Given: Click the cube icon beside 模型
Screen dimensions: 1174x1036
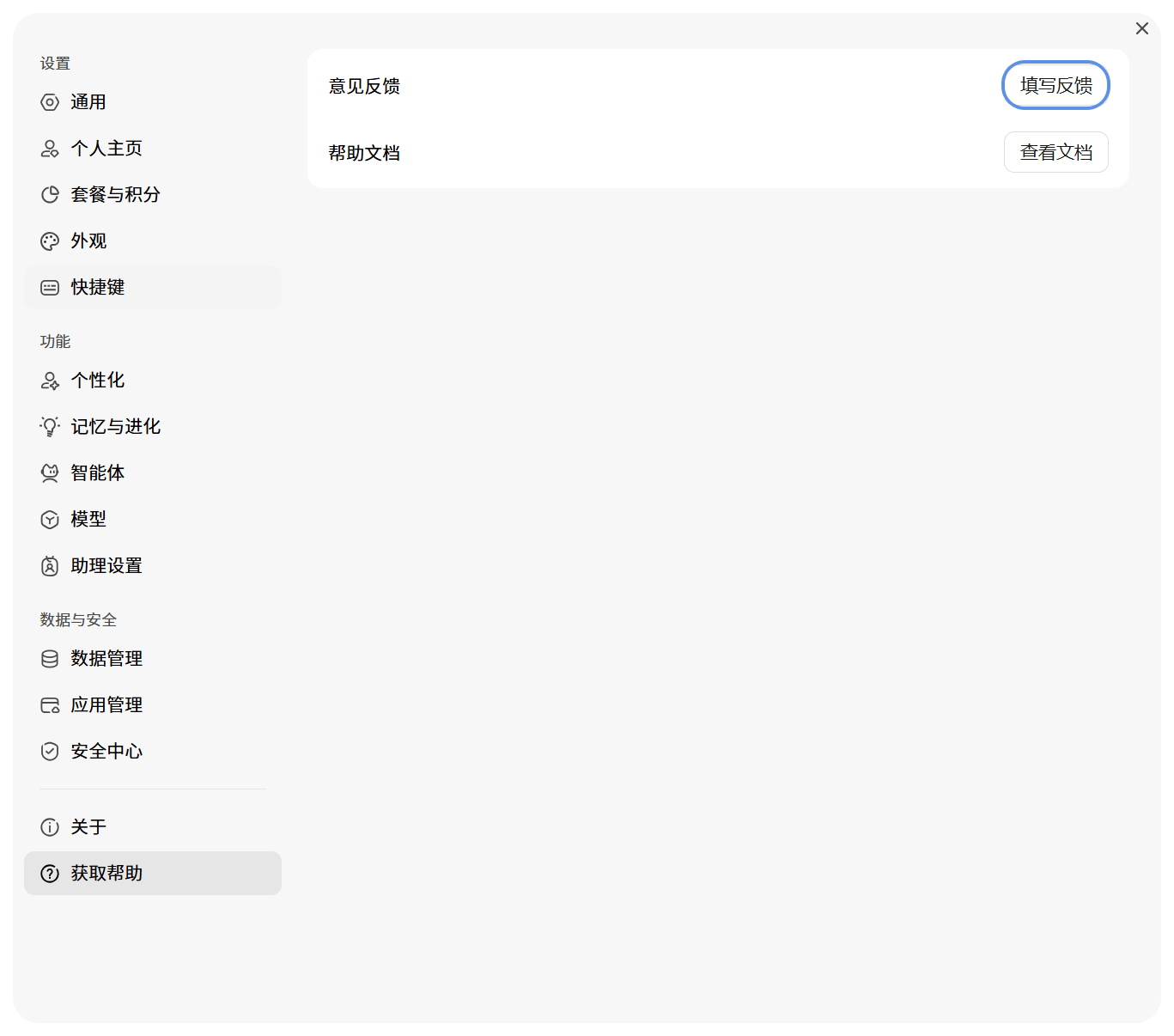Looking at the screenshot, I should [50, 520].
